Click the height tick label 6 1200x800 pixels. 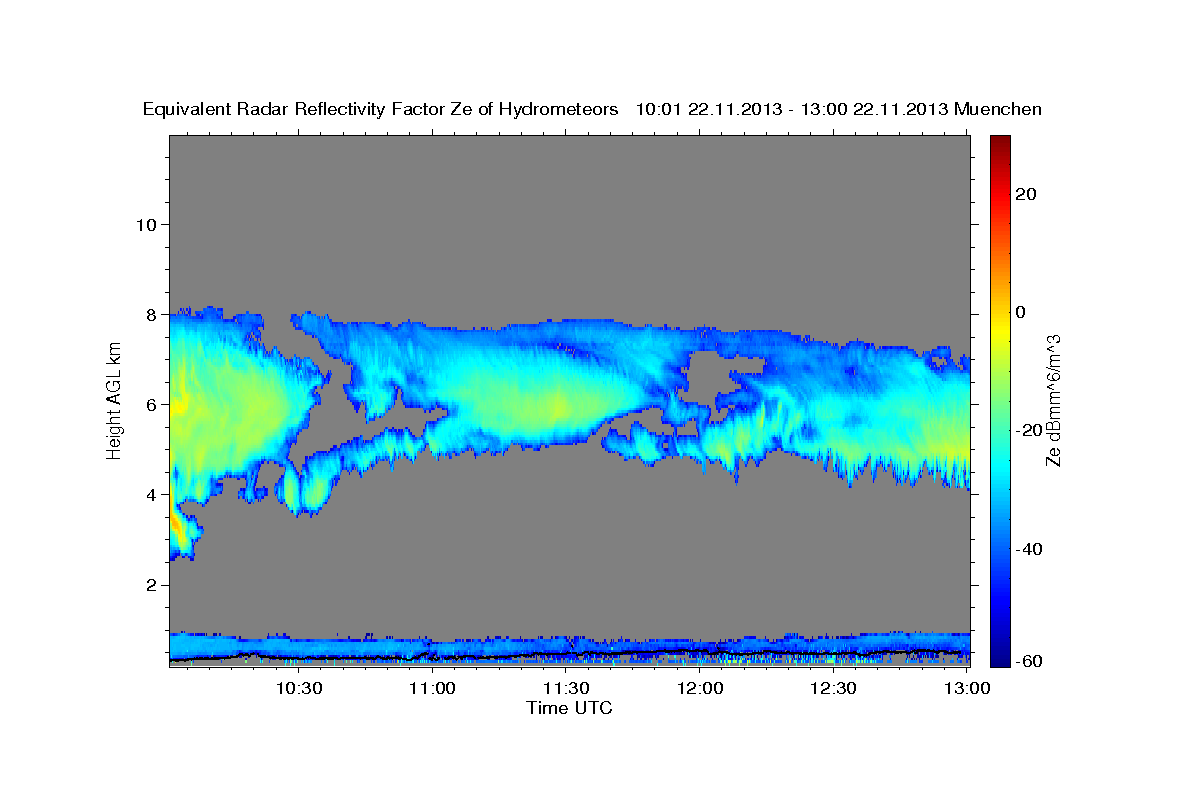(153, 405)
